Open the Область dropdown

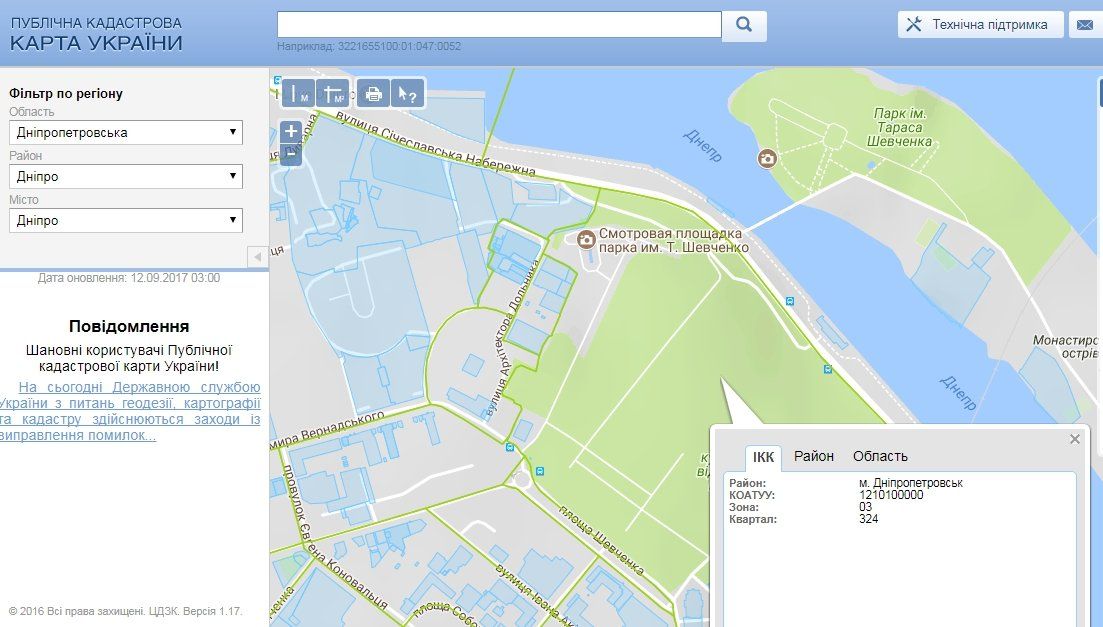point(126,132)
